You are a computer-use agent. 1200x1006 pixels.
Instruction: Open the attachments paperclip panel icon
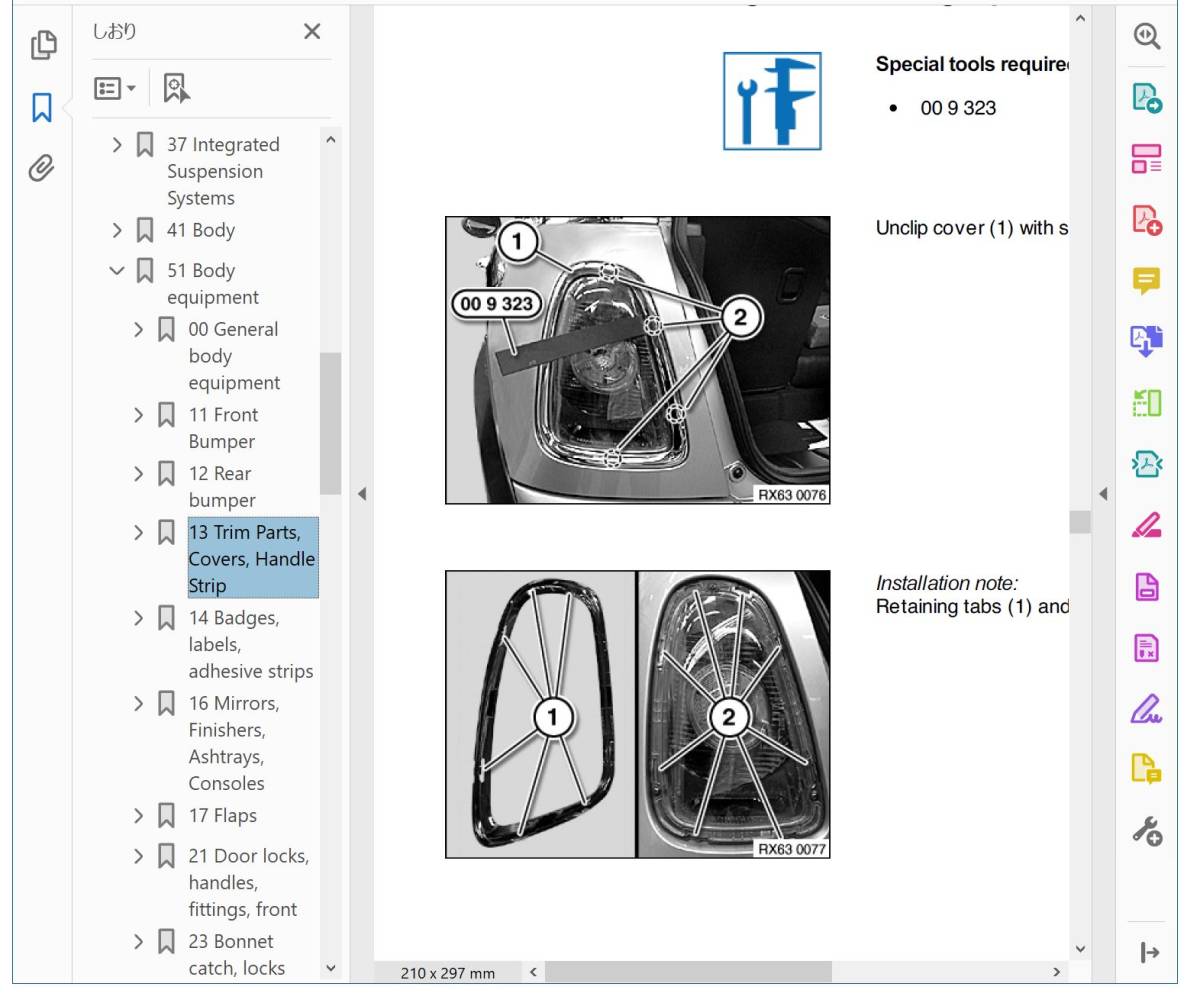point(41,168)
